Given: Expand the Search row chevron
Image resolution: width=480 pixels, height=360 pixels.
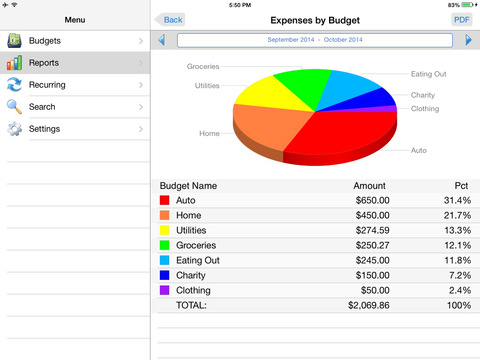Looking at the screenshot, I should click(x=141, y=107).
